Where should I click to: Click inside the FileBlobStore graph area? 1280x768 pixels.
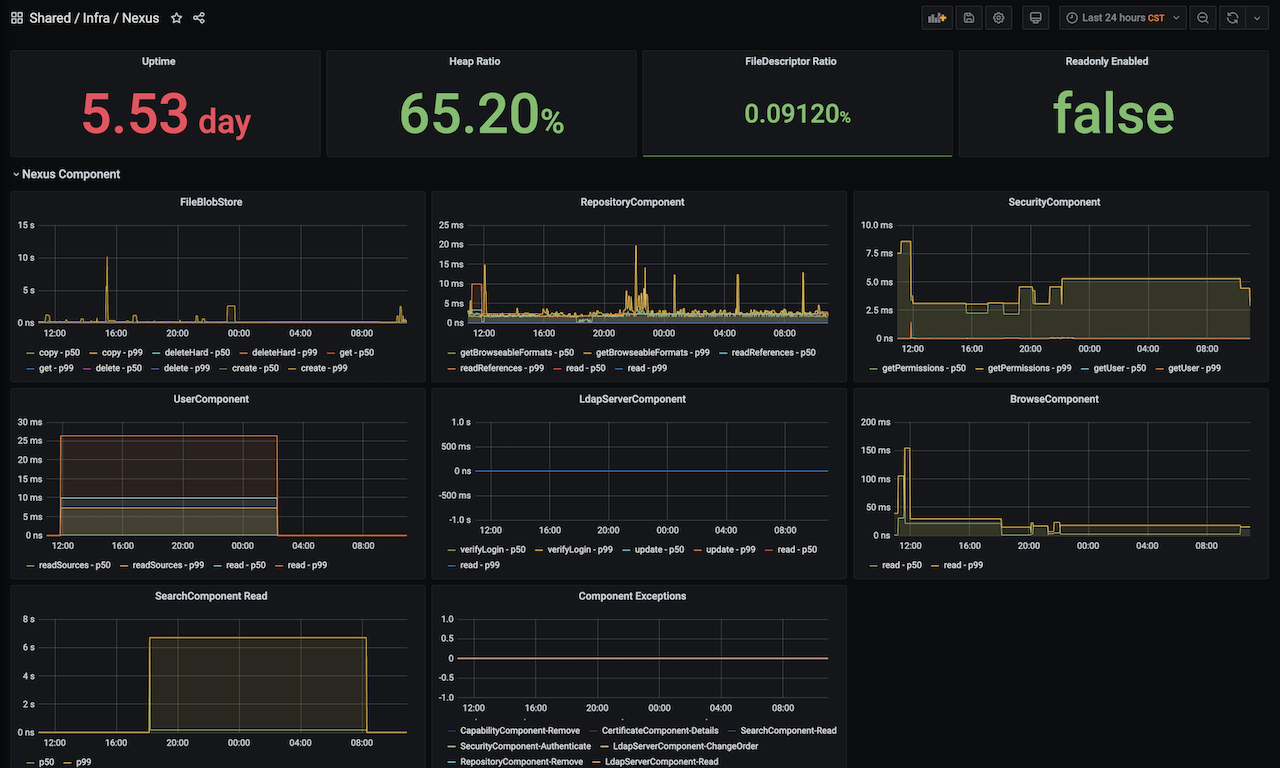pos(224,274)
